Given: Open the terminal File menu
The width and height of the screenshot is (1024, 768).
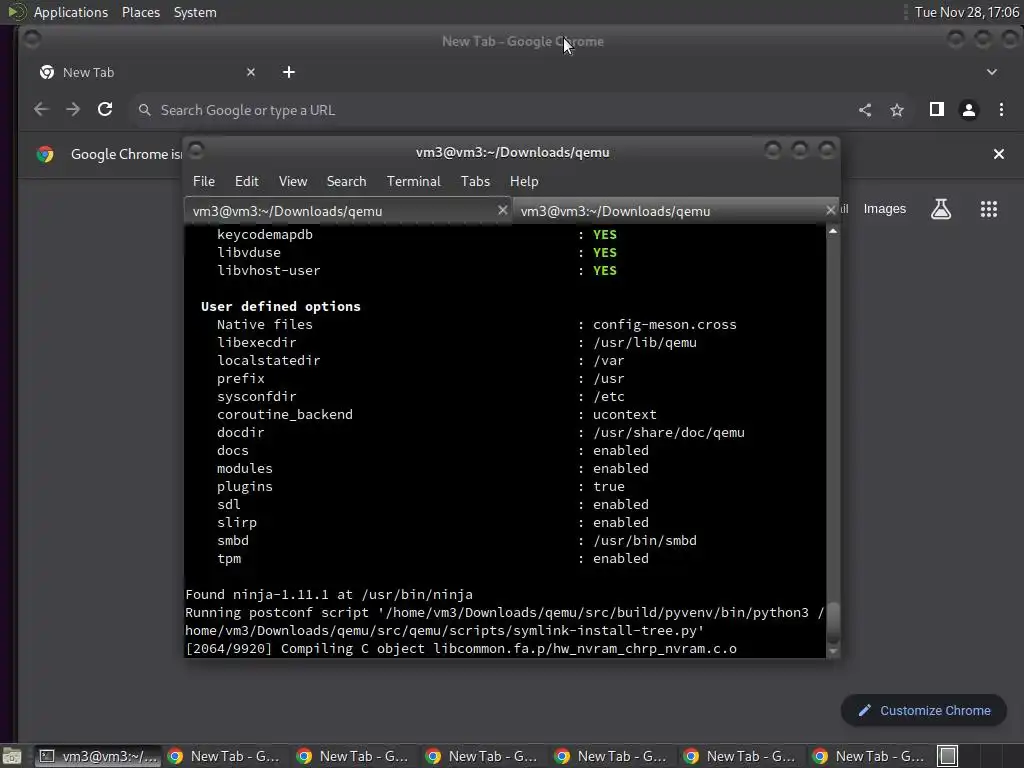Looking at the screenshot, I should [204, 182].
